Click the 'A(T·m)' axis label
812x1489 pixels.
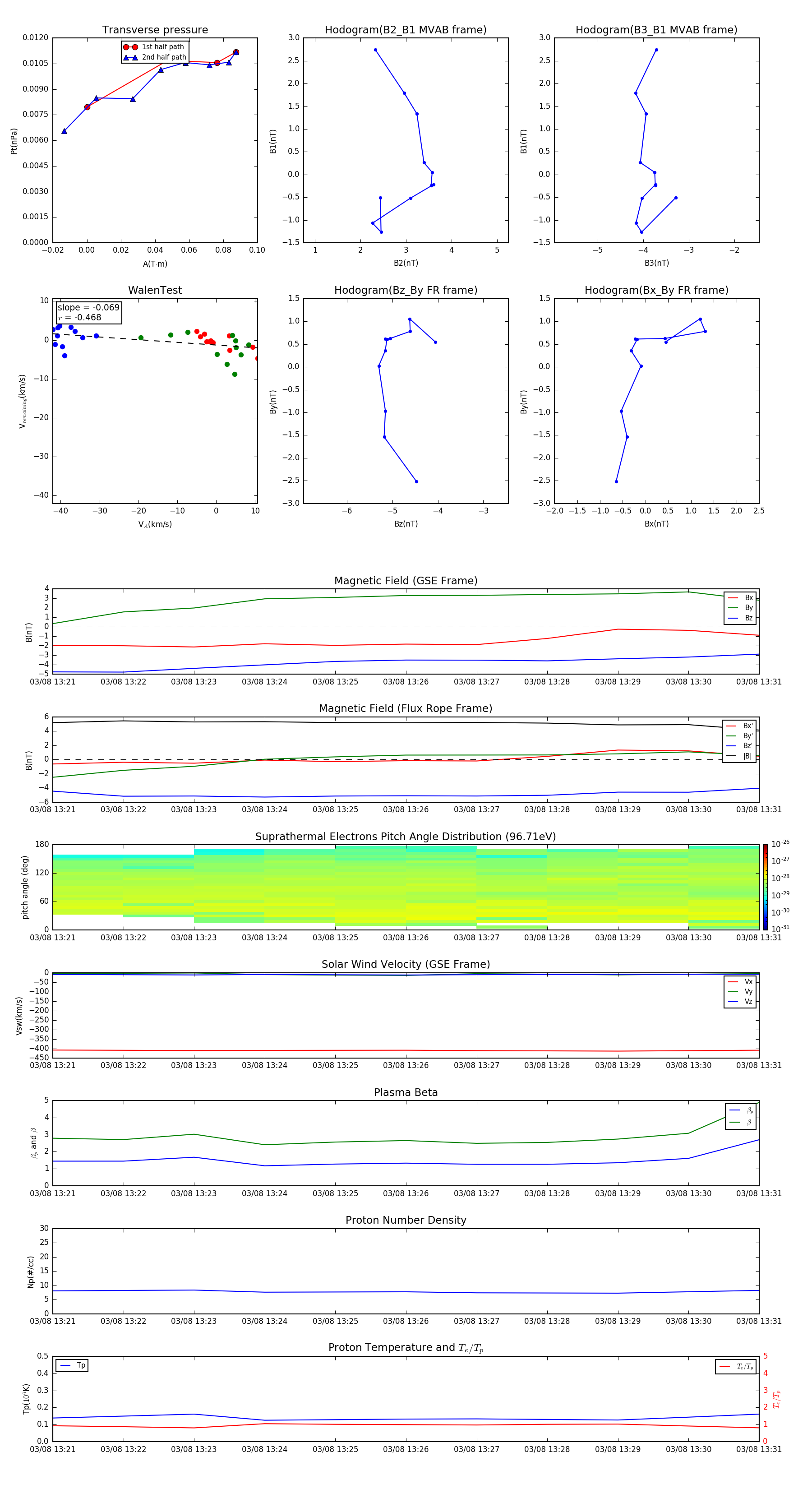coord(155,264)
